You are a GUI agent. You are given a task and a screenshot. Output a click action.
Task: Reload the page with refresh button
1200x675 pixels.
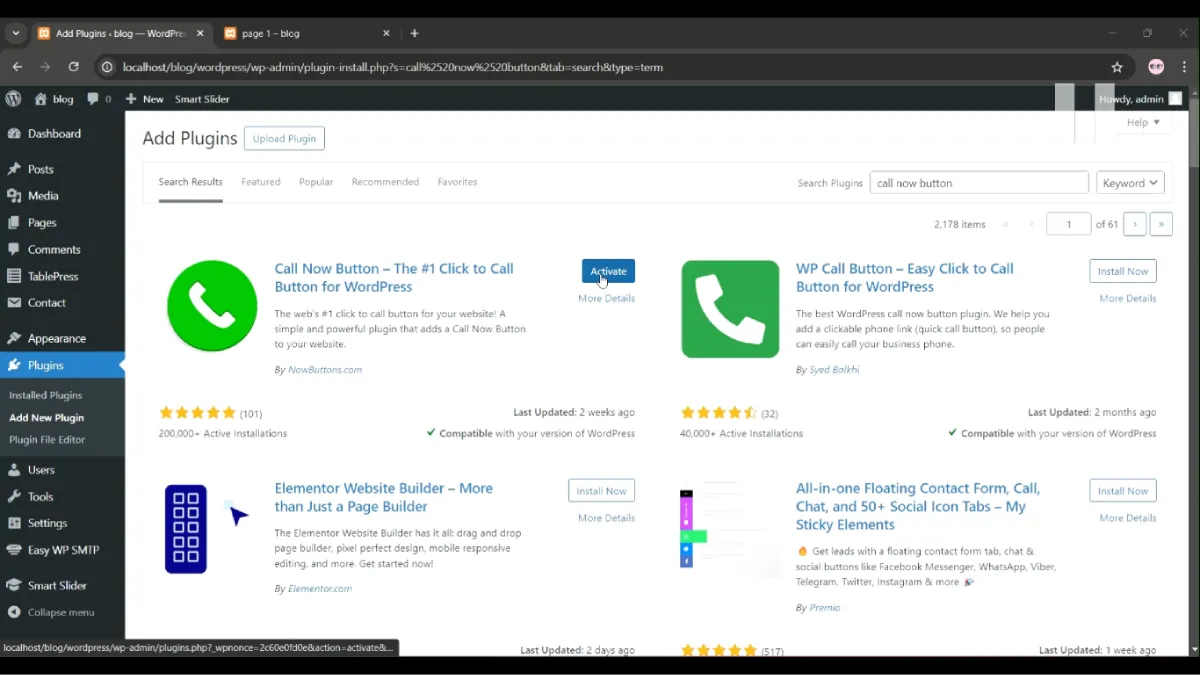pos(73,67)
